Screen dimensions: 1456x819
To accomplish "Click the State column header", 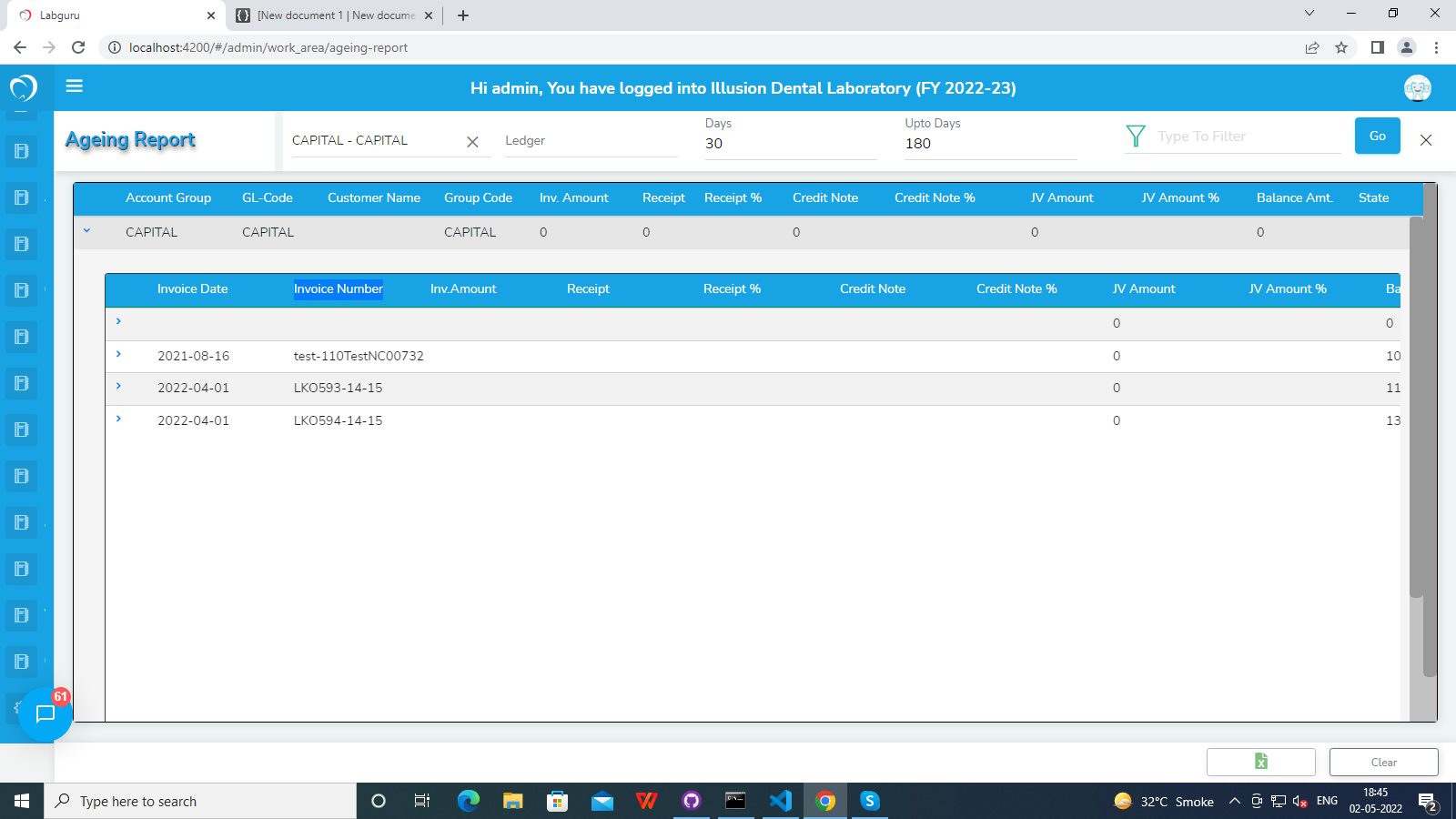I will click(x=1373, y=197).
